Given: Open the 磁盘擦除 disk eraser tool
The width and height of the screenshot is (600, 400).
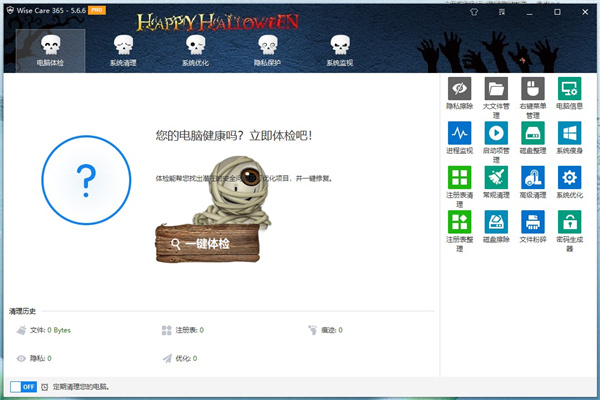Looking at the screenshot, I should coord(496,222).
